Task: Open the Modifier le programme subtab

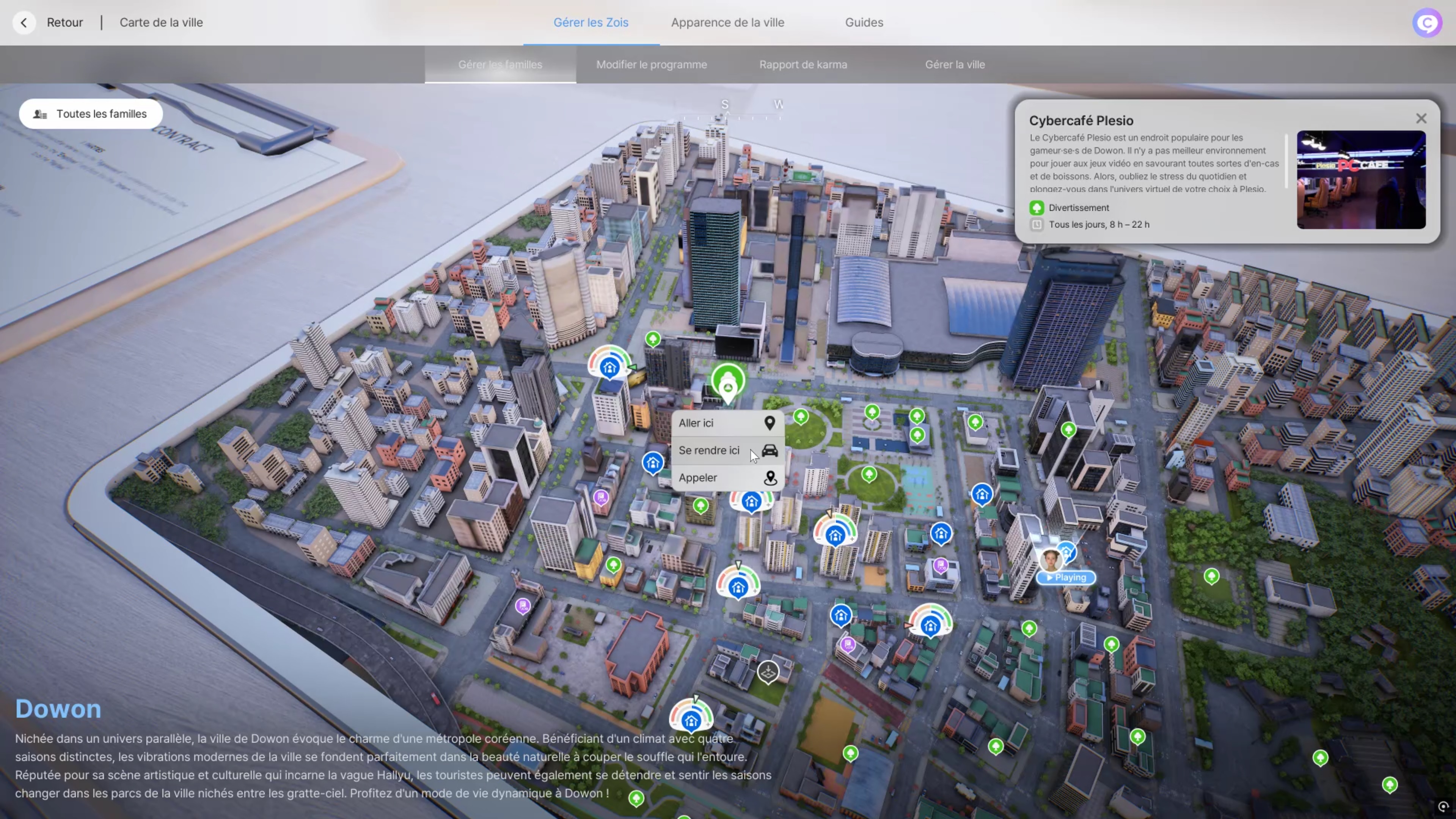Action: (x=651, y=64)
